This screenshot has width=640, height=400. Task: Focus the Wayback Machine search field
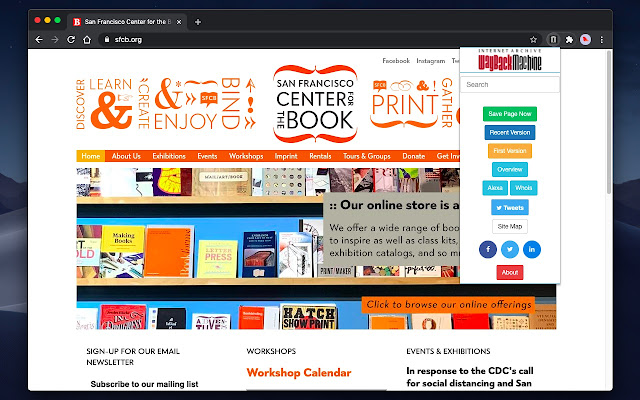coord(510,84)
